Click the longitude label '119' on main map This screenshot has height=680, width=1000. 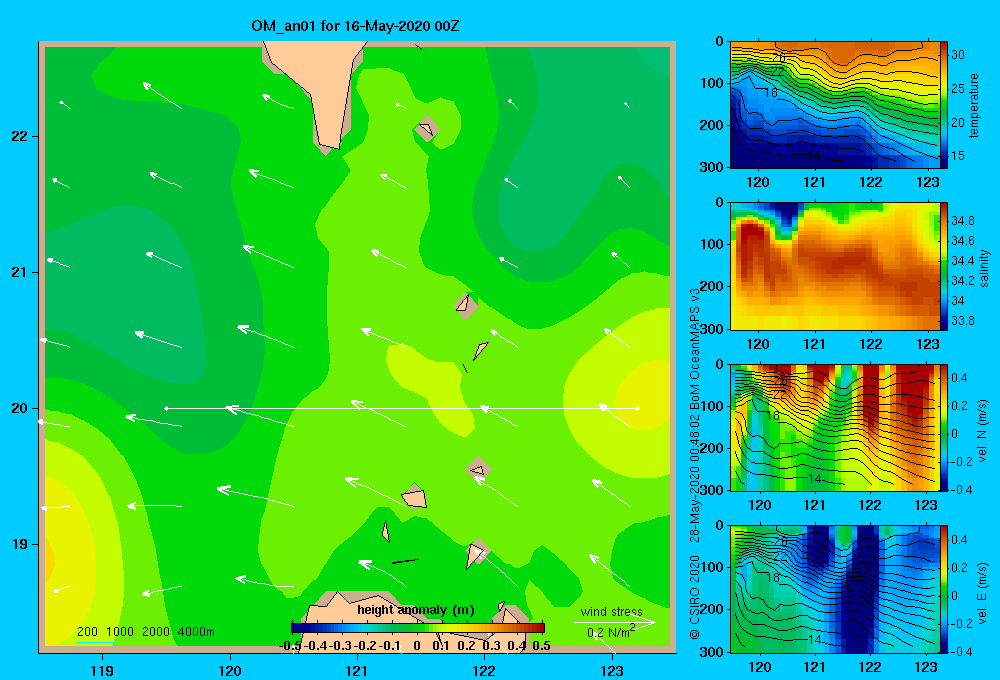(x=102, y=670)
